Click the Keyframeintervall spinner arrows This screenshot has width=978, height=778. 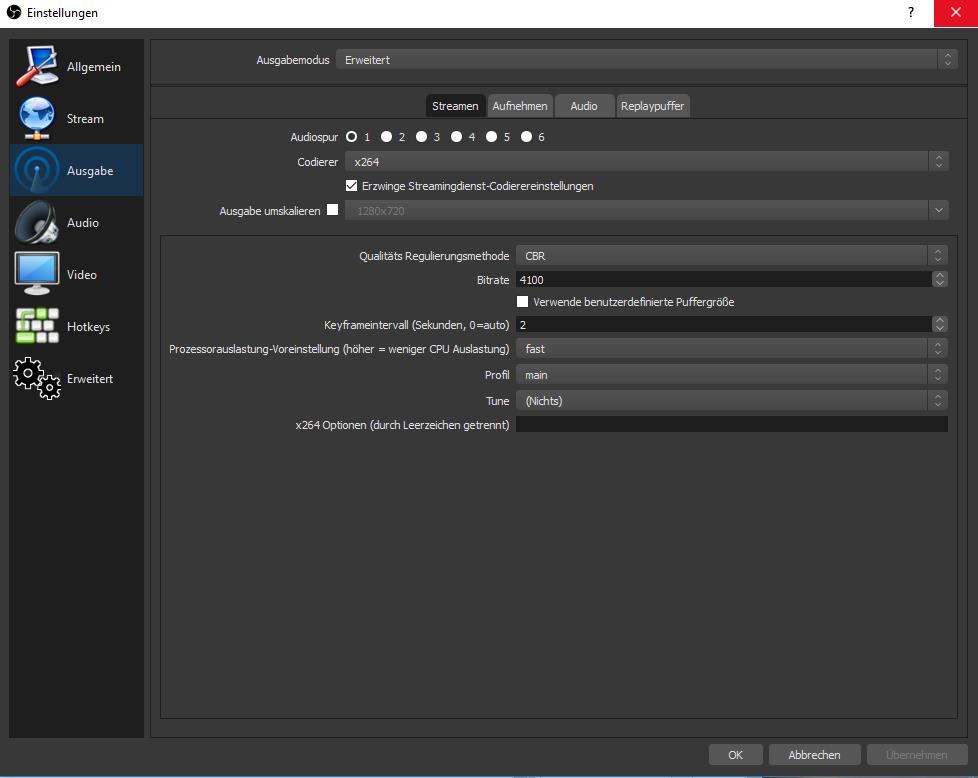(x=940, y=324)
